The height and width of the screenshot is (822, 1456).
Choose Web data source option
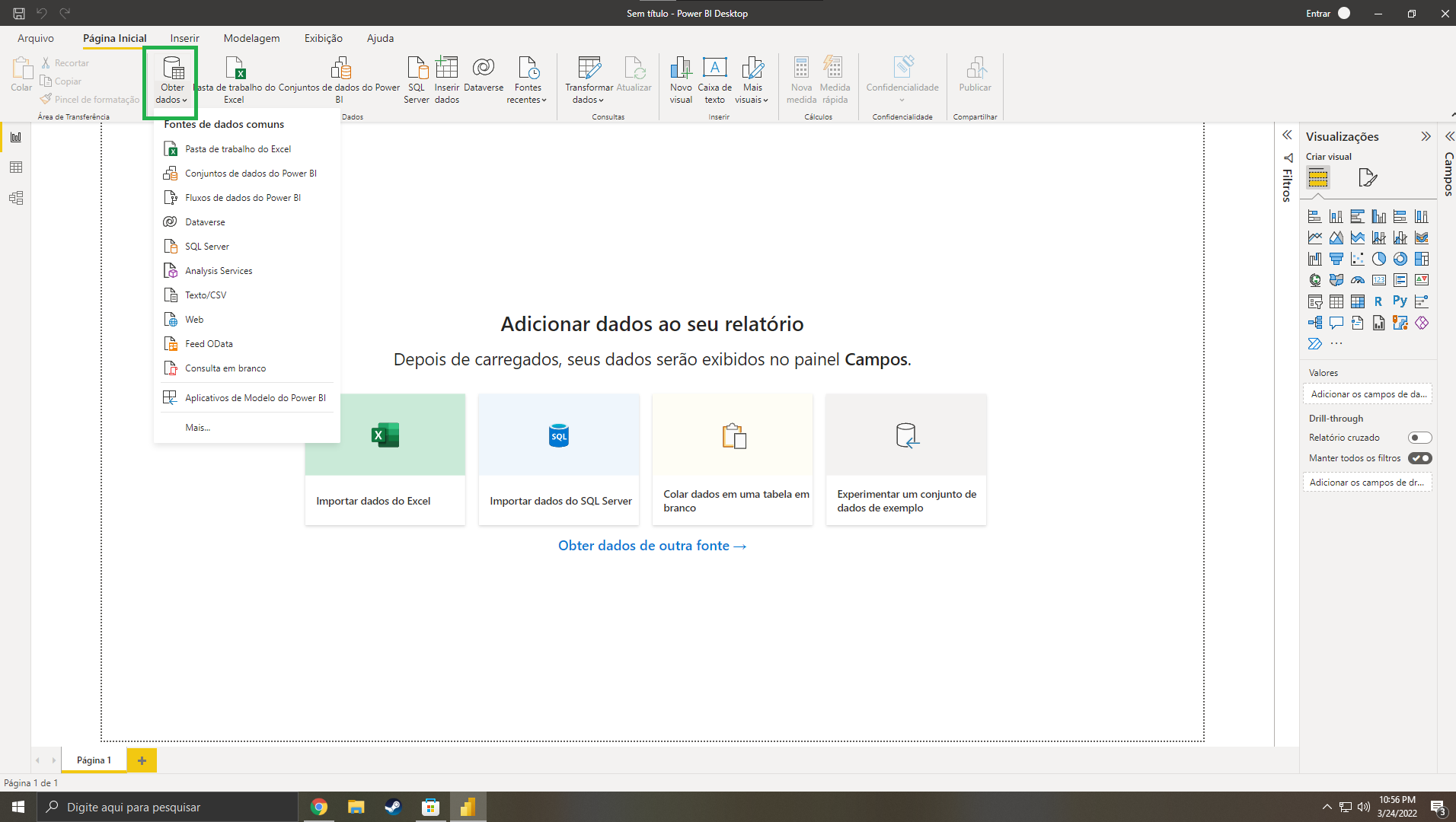[x=247, y=320]
